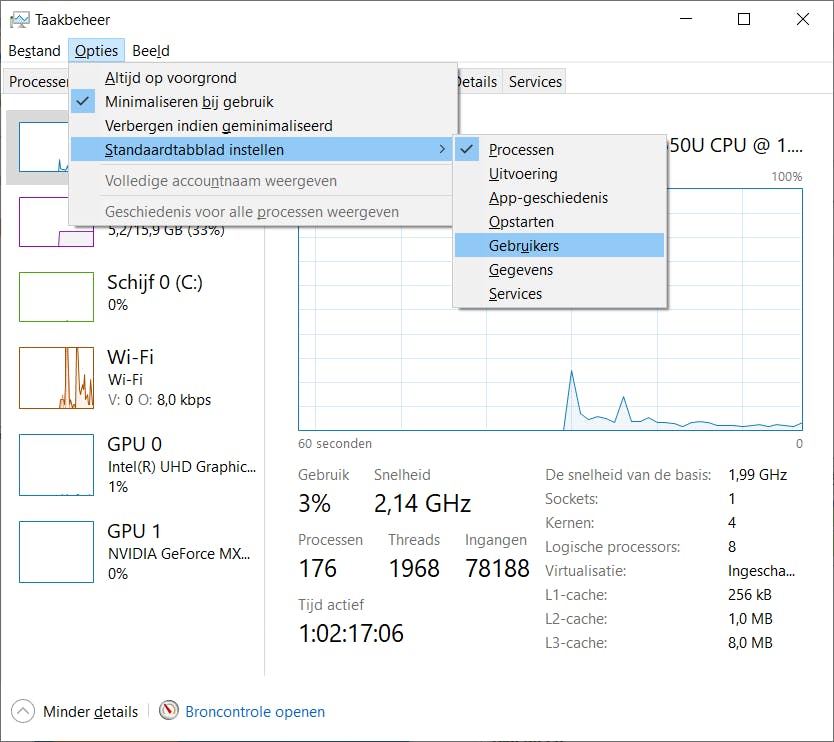Select the Wi-Fi graph thumbnail
This screenshot has width=834, height=742.
pyautogui.click(x=56, y=378)
